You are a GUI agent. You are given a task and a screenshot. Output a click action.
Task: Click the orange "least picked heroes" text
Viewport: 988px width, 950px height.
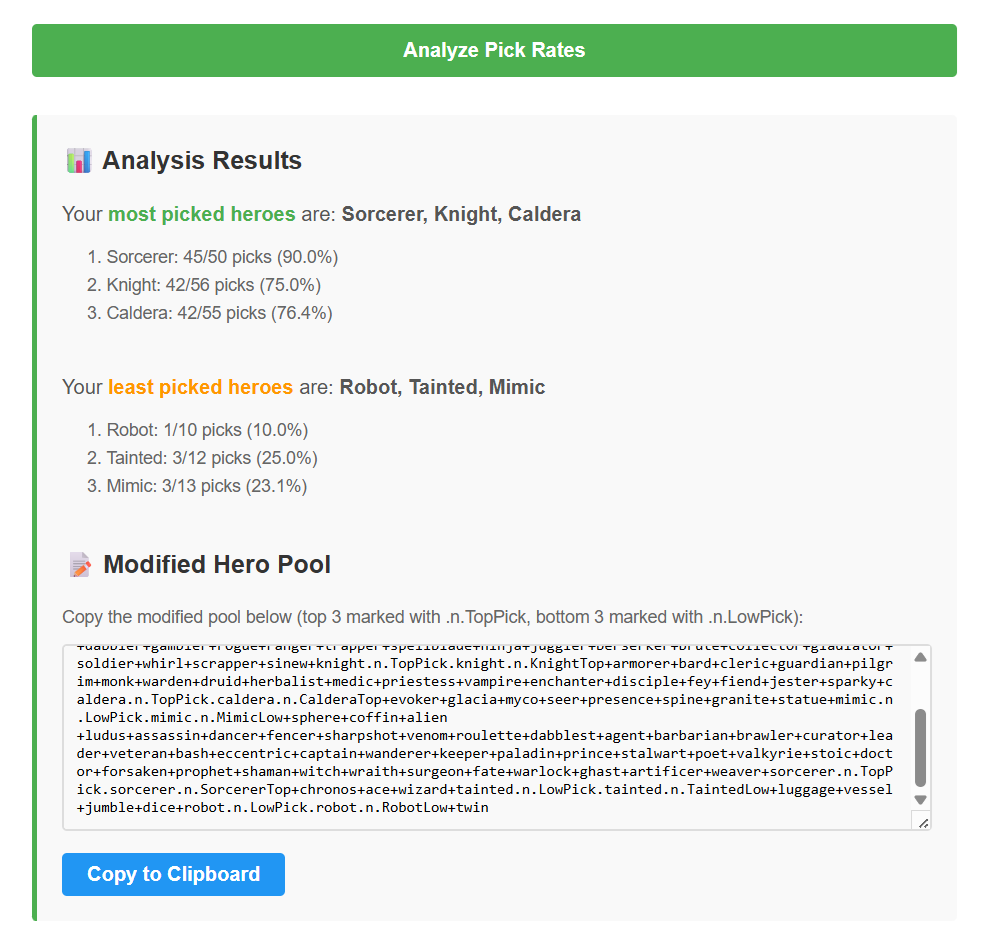click(200, 387)
